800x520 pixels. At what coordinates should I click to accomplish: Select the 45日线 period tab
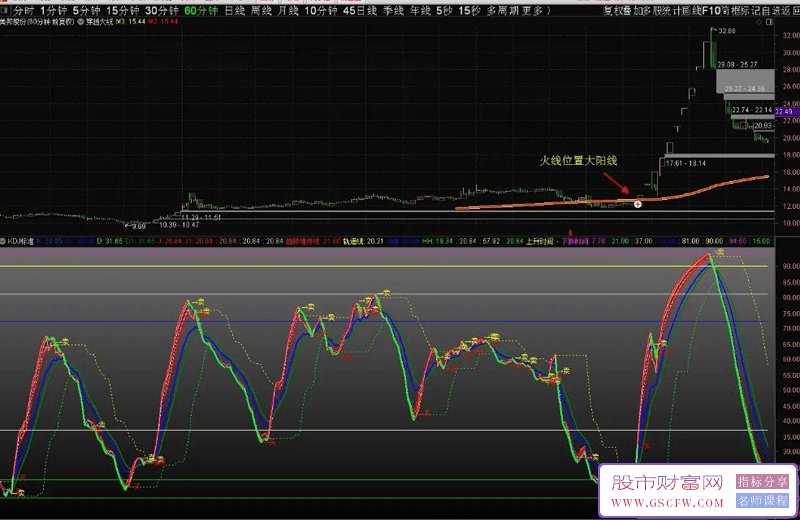coord(360,10)
